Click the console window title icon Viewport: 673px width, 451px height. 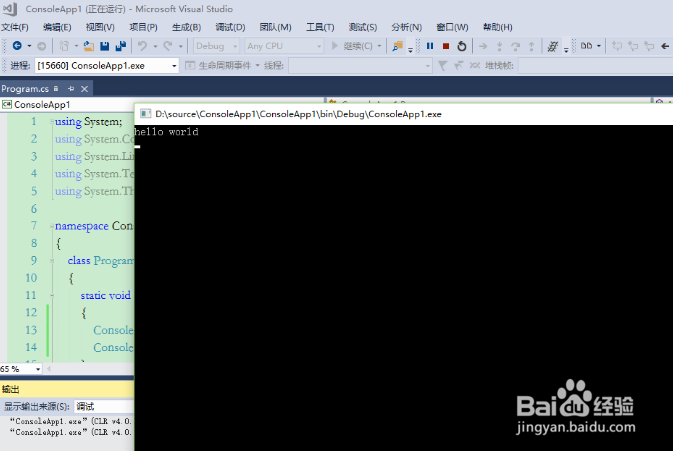pos(146,114)
